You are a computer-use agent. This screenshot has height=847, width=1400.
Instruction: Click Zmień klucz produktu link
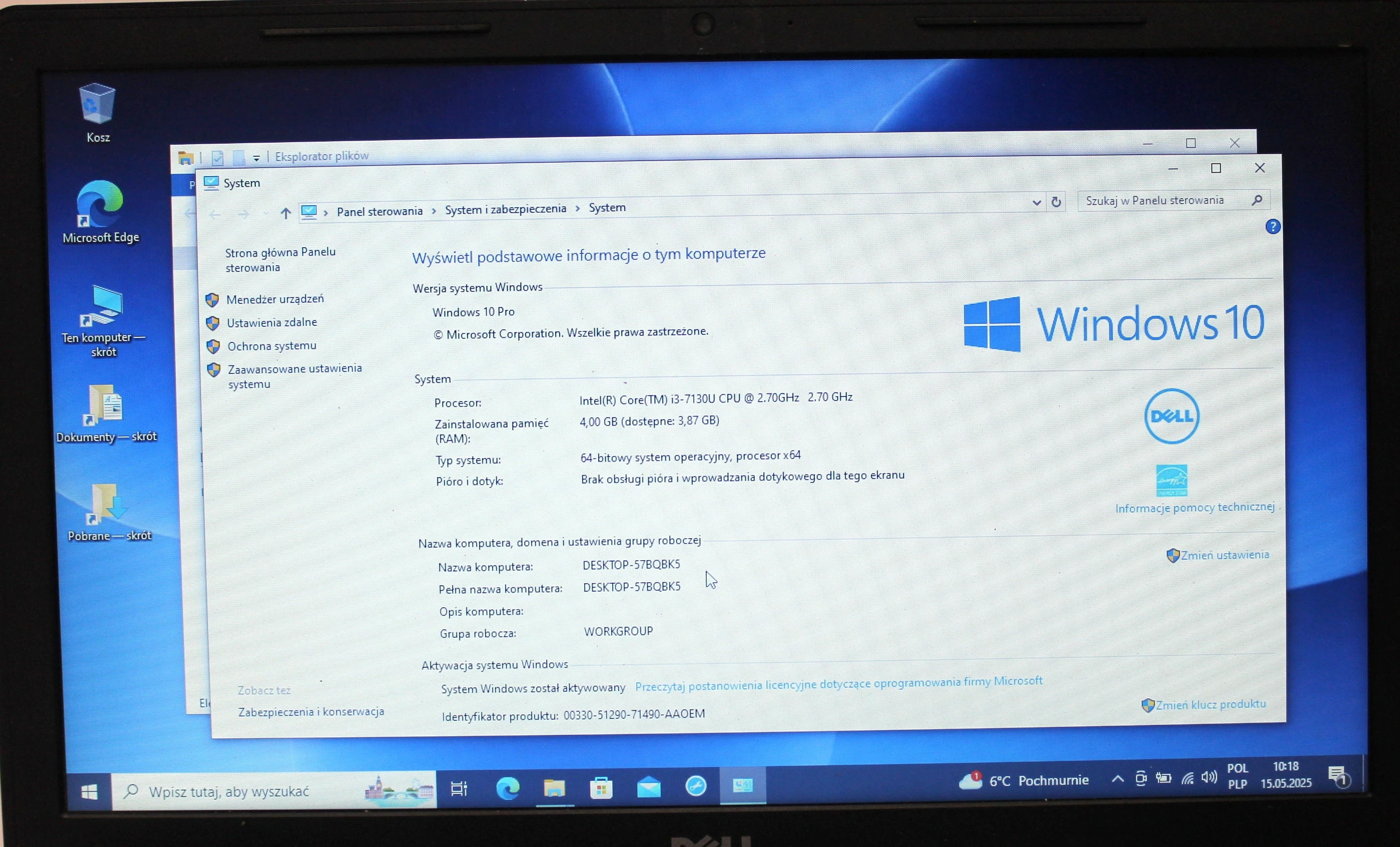pos(1210,704)
